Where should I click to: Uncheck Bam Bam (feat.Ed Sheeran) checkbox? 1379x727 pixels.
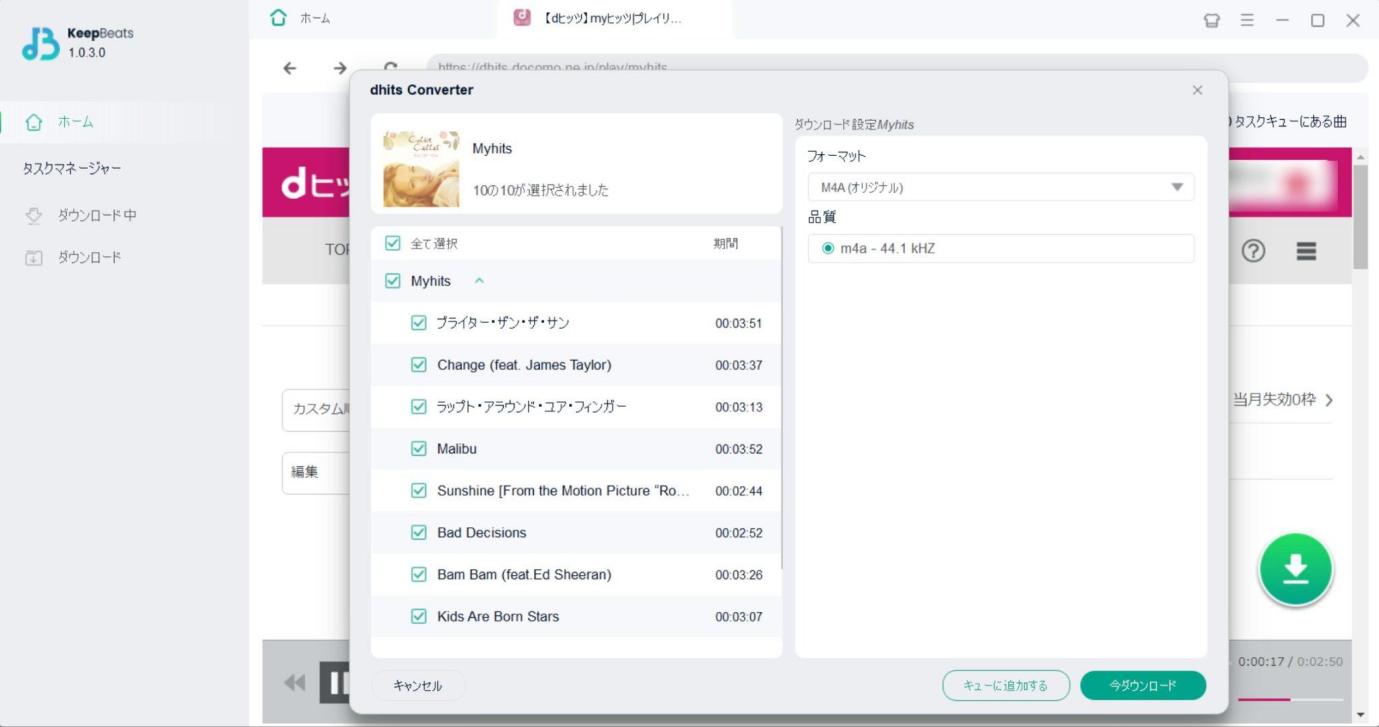419,575
